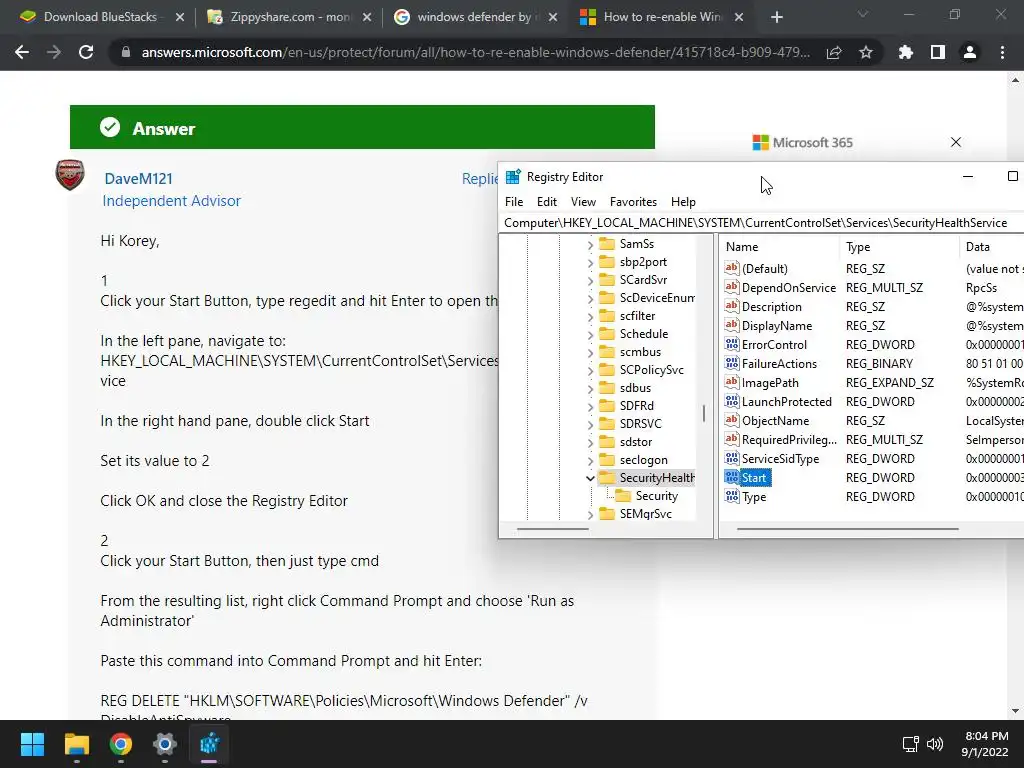Open the Chrome profile avatar
Image resolution: width=1024 pixels, height=768 pixels.
coord(970,52)
